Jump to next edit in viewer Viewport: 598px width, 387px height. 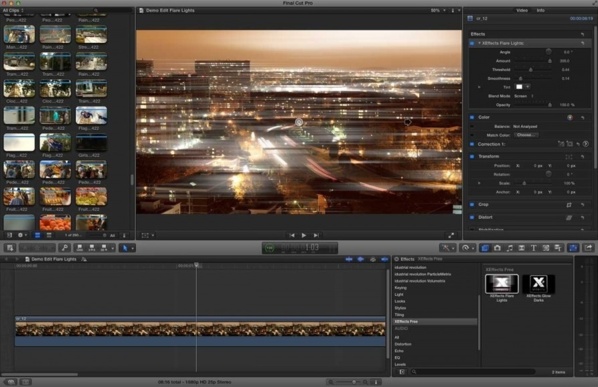(x=316, y=235)
